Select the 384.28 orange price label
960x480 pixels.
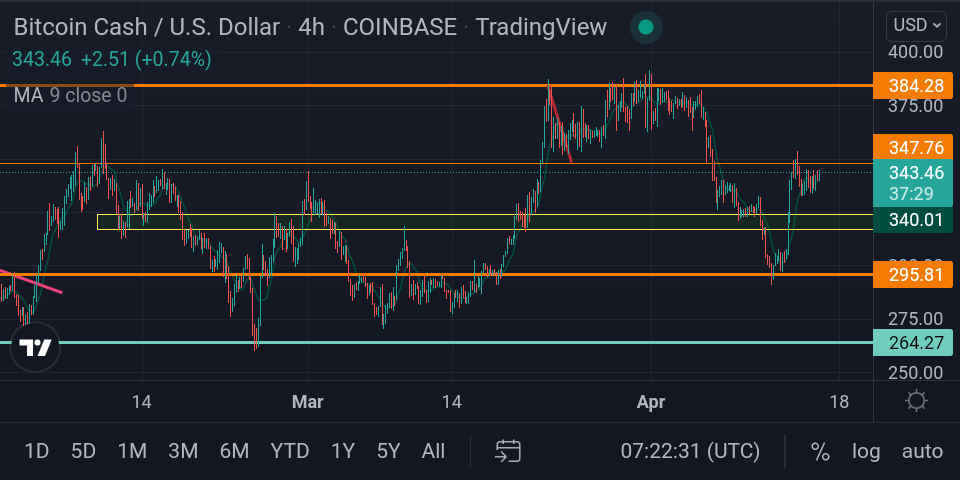point(913,86)
